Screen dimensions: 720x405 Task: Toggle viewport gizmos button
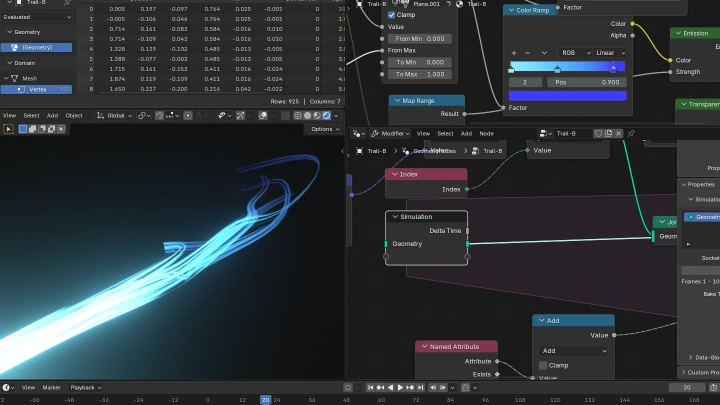click(x=241, y=116)
